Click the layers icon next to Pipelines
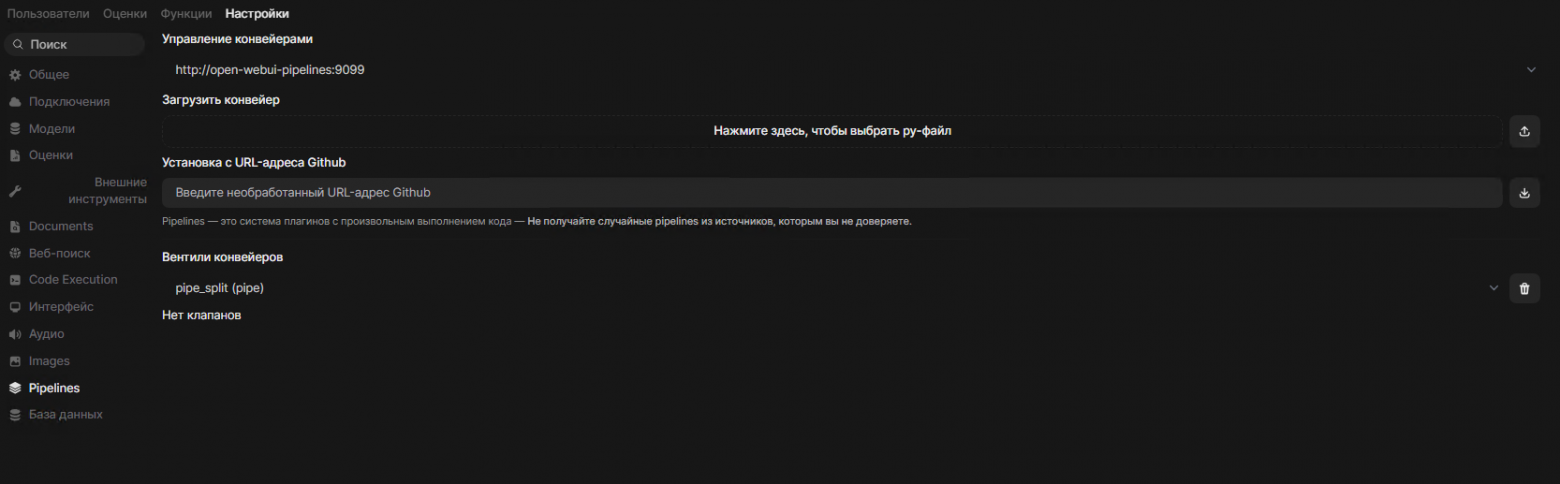Image resolution: width=1560 pixels, height=484 pixels. click(15, 388)
